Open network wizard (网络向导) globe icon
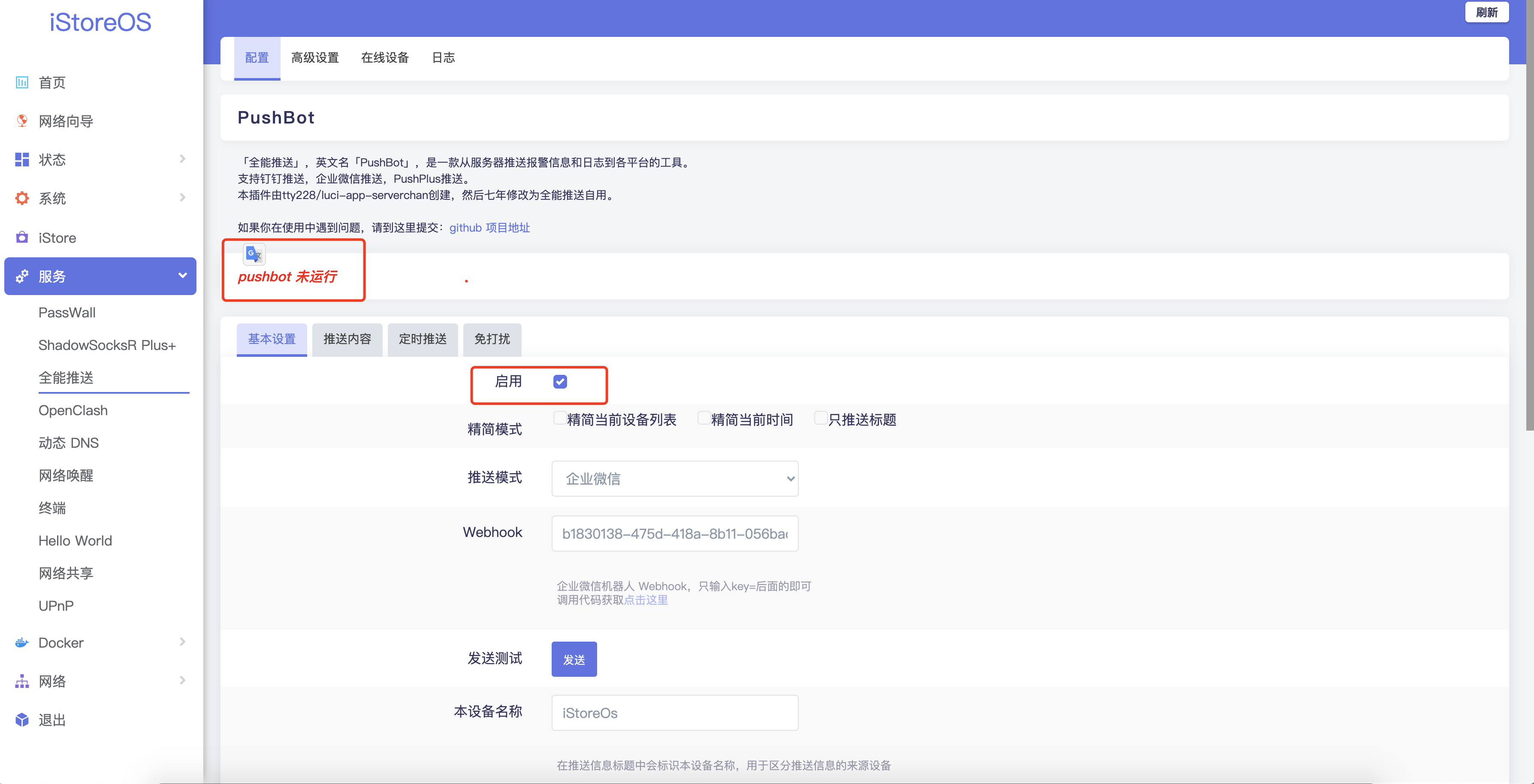Image resolution: width=1534 pixels, height=784 pixels. (x=22, y=121)
